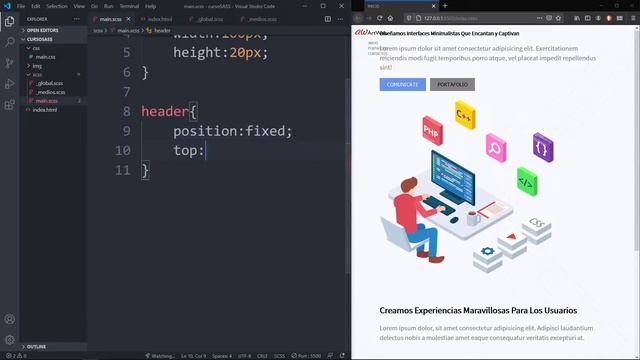This screenshot has height=360, width=640.
Task: Click the Brave-like lion extension icon
Action: pos(609,18)
